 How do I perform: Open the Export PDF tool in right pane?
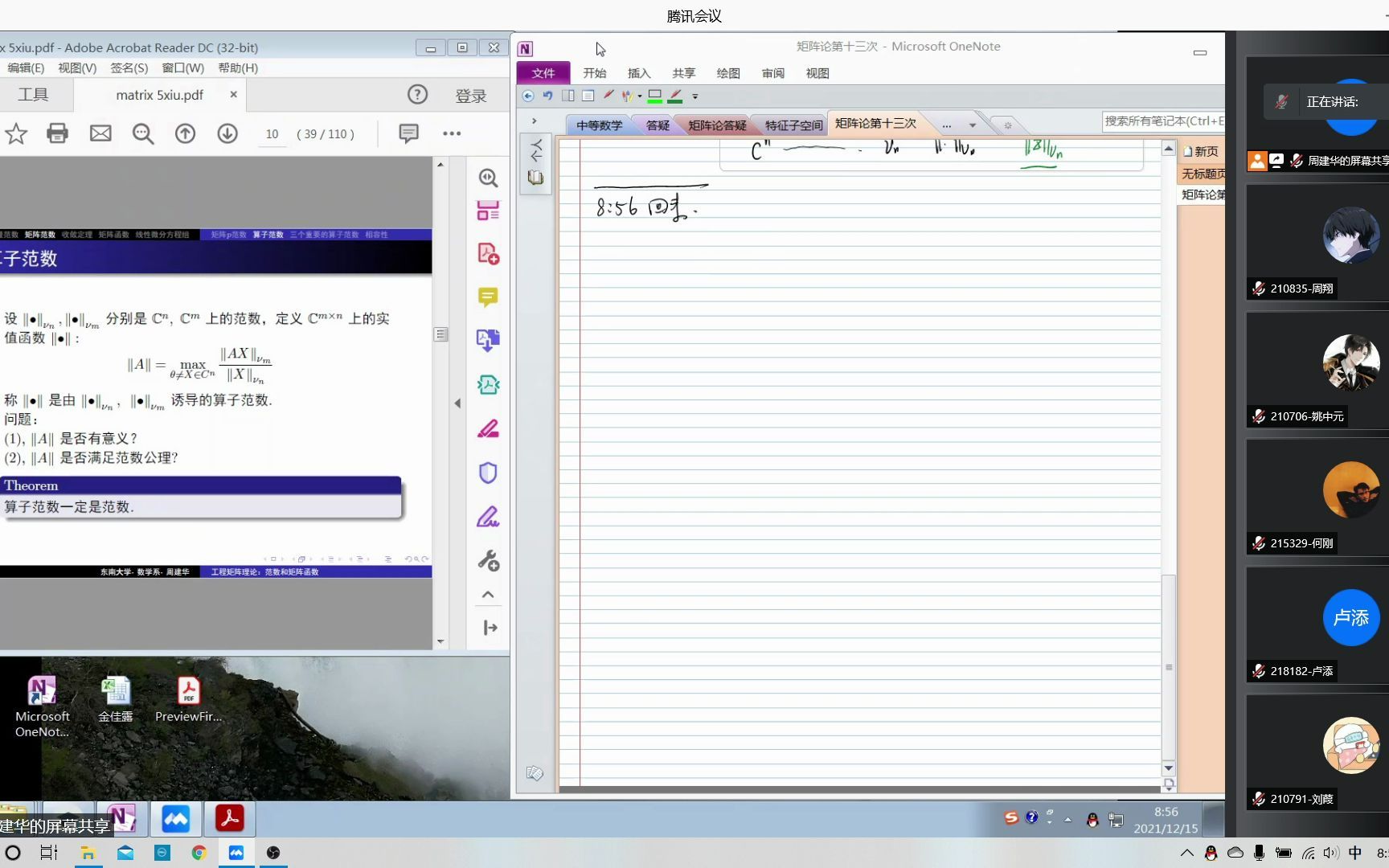tap(488, 341)
